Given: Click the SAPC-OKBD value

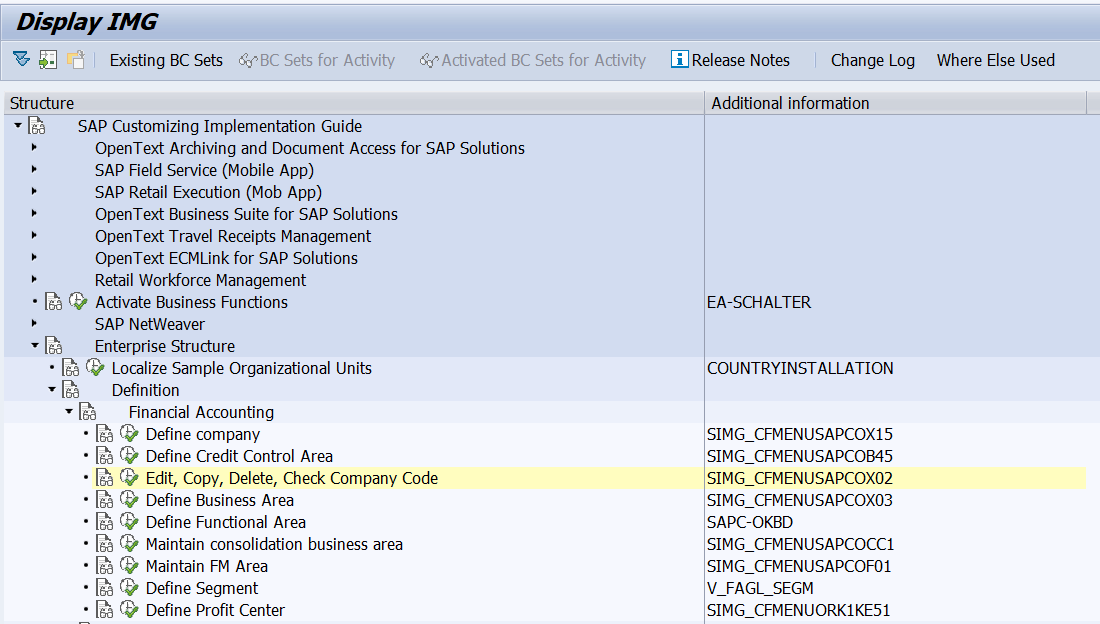Looking at the screenshot, I should pyautogui.click(x=750, y=522).
